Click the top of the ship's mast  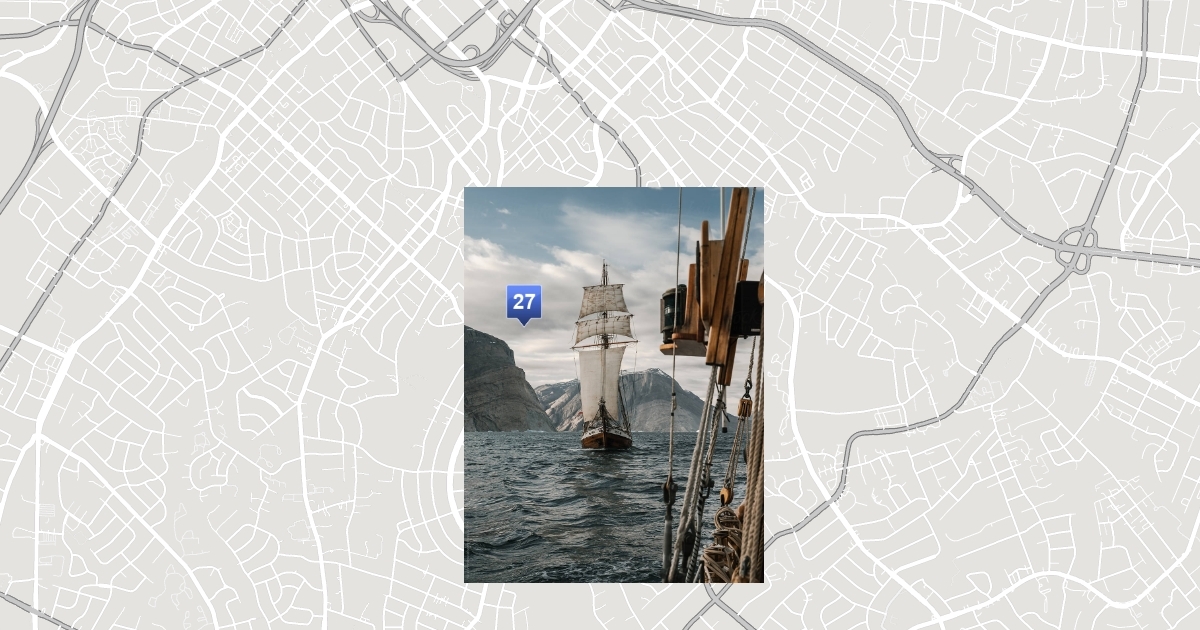(604, 267)
